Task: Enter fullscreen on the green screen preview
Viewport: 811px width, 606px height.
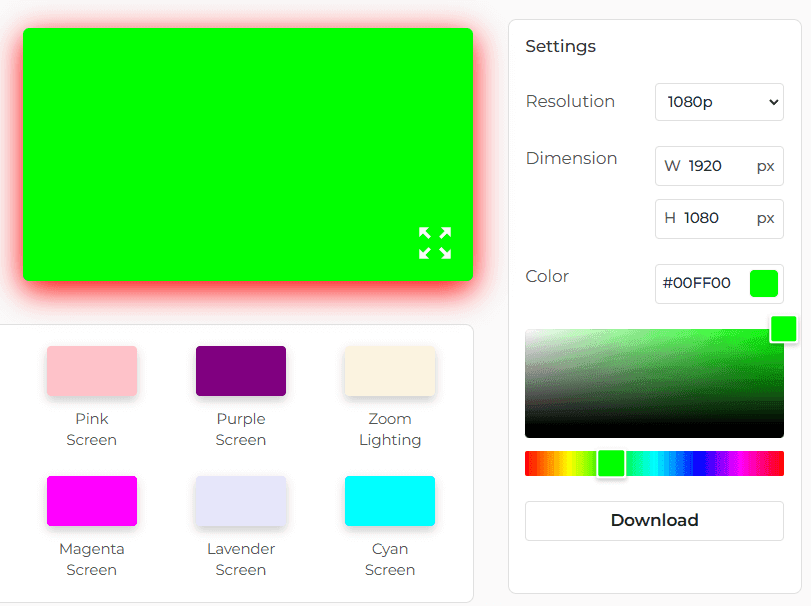Action: (x=435, y=242)
